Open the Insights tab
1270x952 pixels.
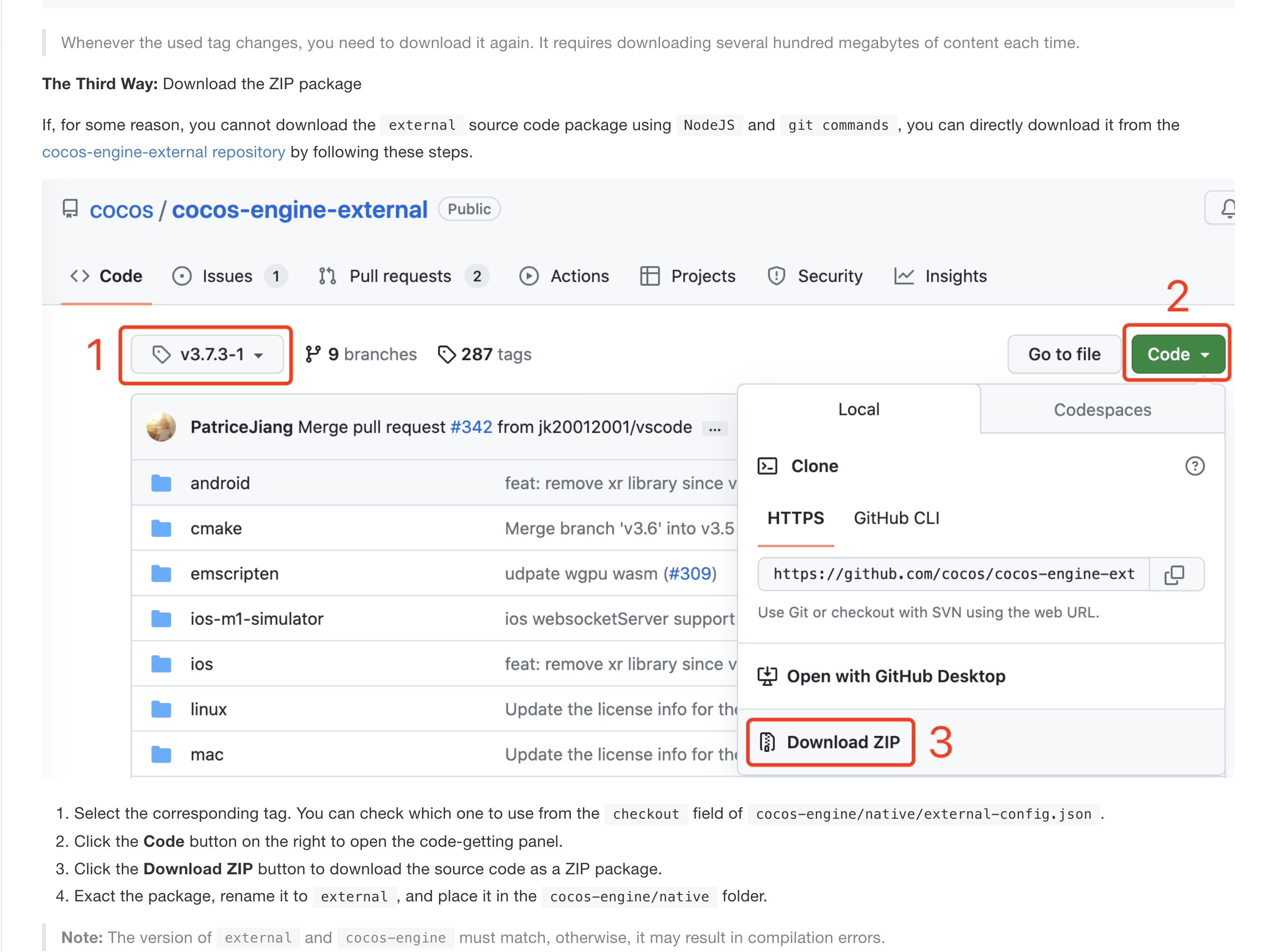tap(955, 276)
